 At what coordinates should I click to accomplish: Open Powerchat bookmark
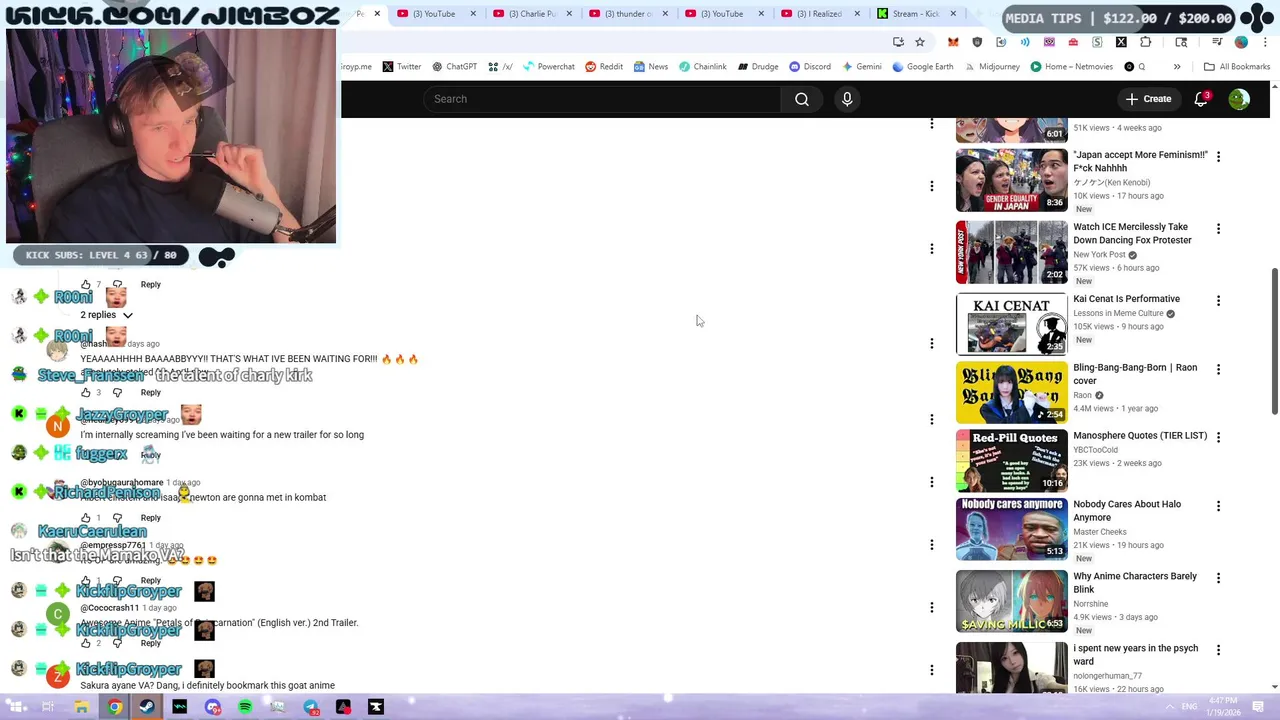click(x=548, y=67)
